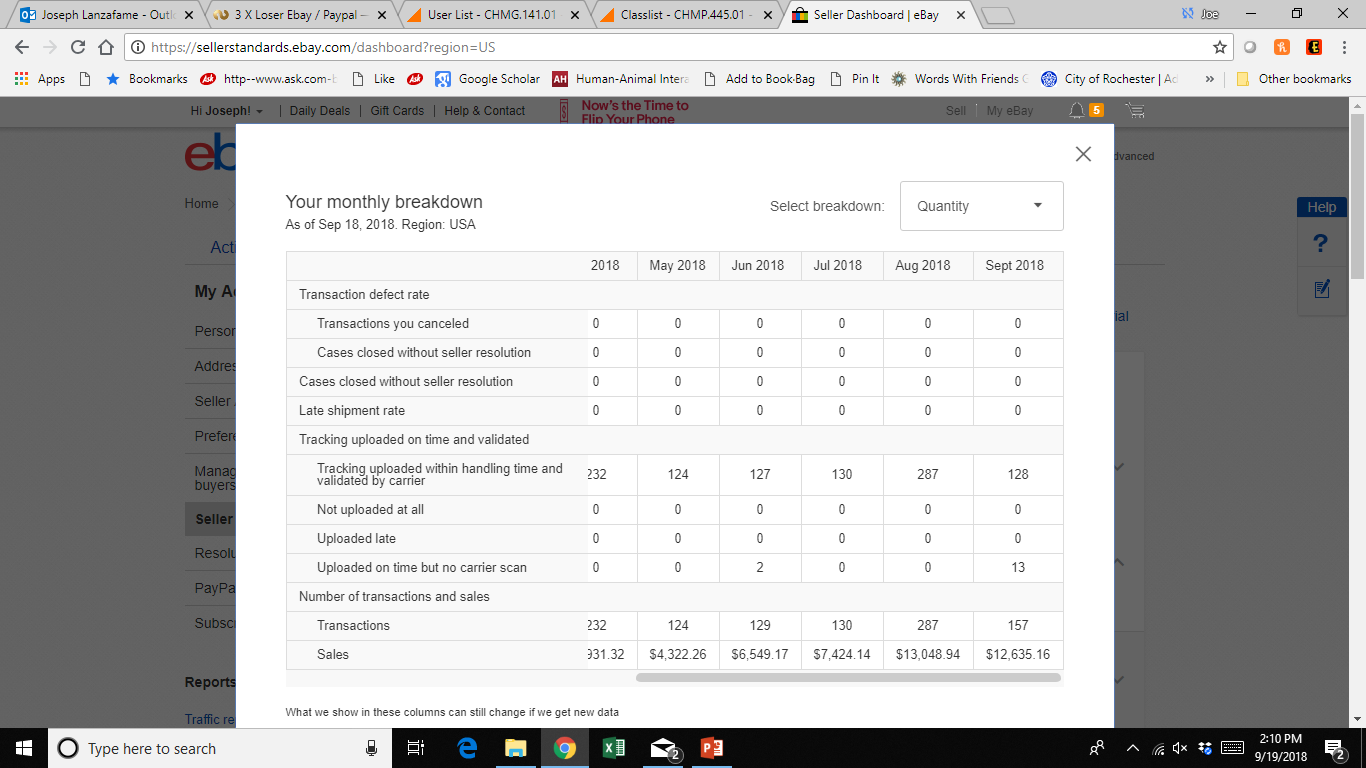Open the Hi Joseph account dropdown

pyautogui.click(x=227, y=111)
